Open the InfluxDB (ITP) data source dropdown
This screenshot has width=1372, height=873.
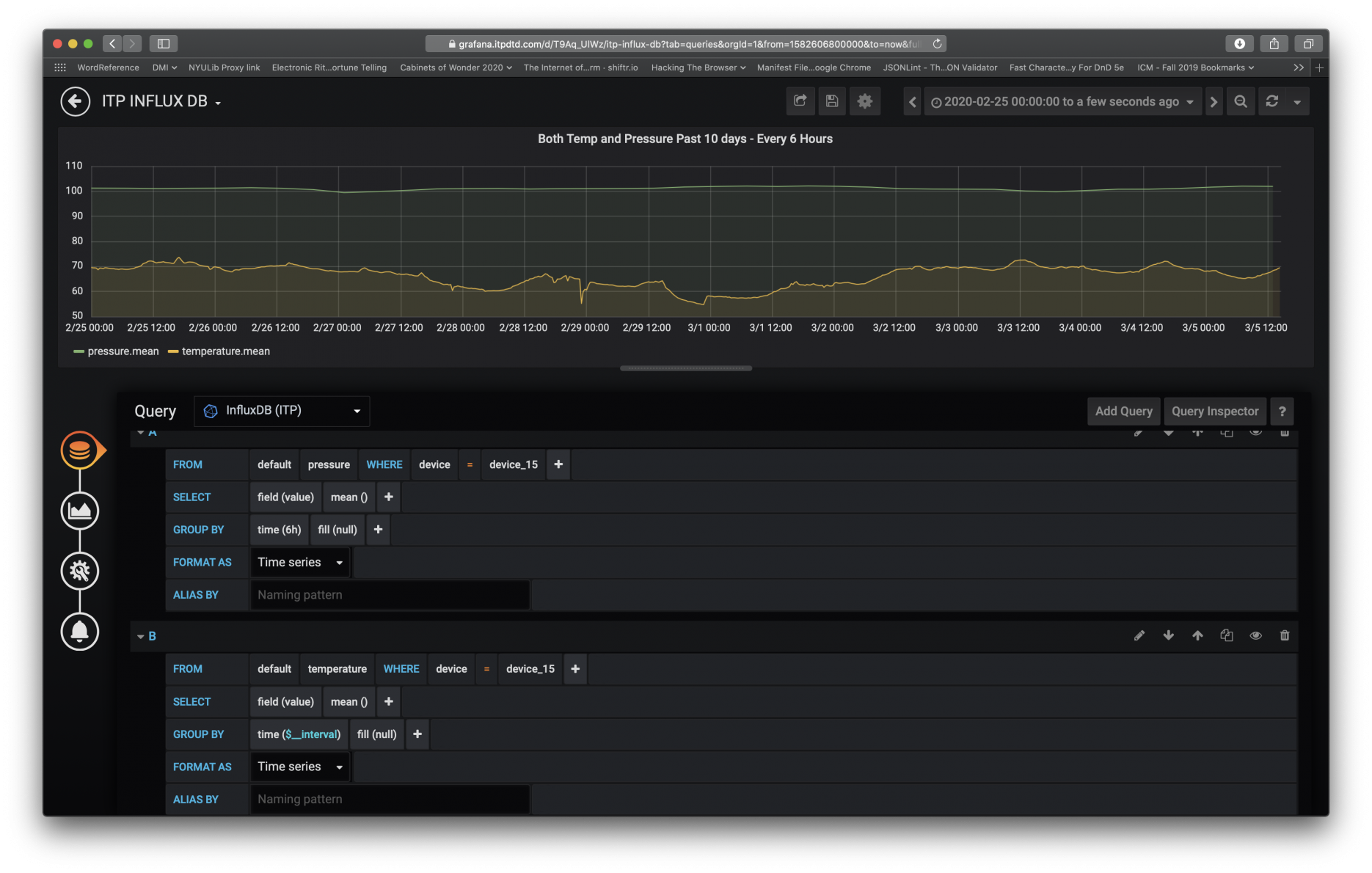click(x=282, y=411)
